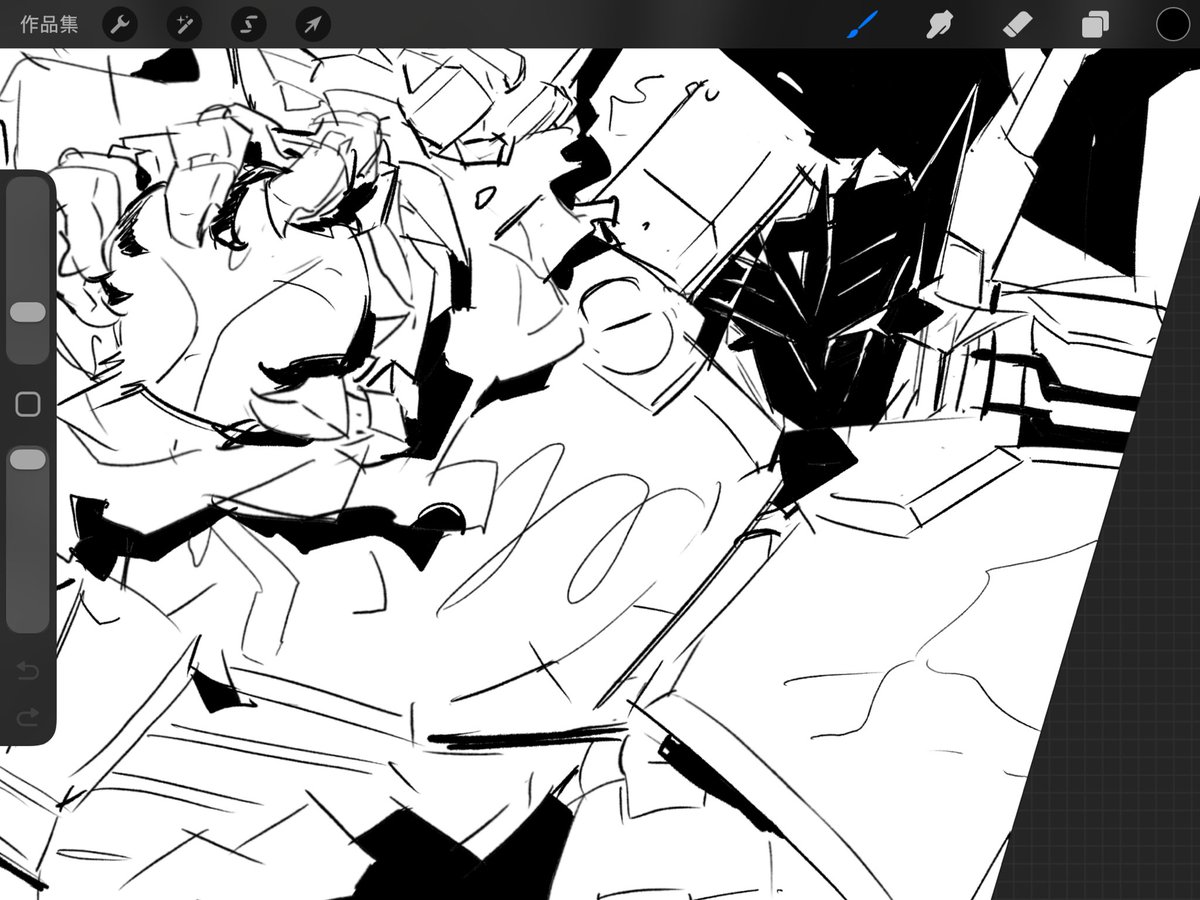Click the brush opacity slider handle
Viewport: 1200px width, 900px height.
(28, 459)
